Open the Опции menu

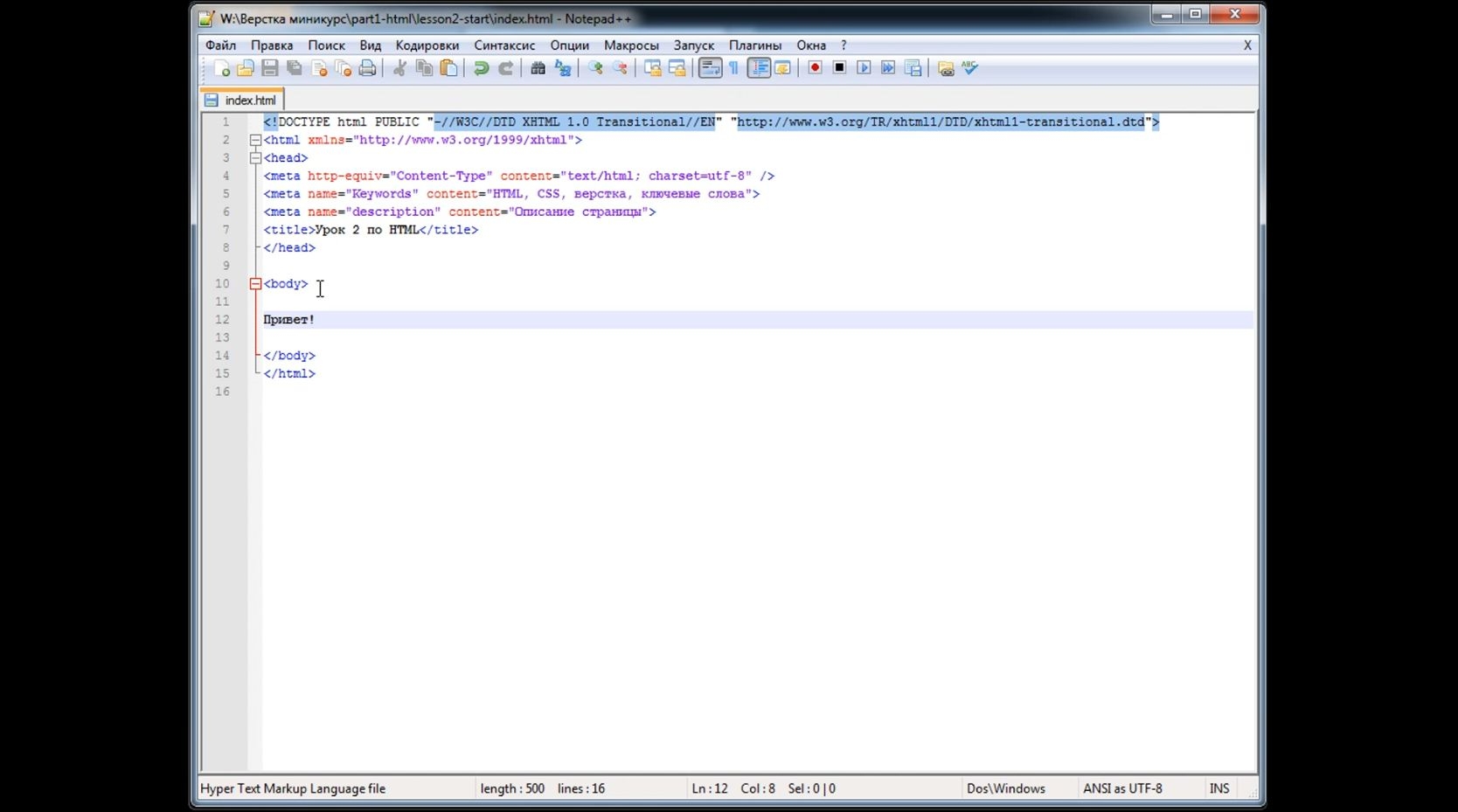(570, 45)
